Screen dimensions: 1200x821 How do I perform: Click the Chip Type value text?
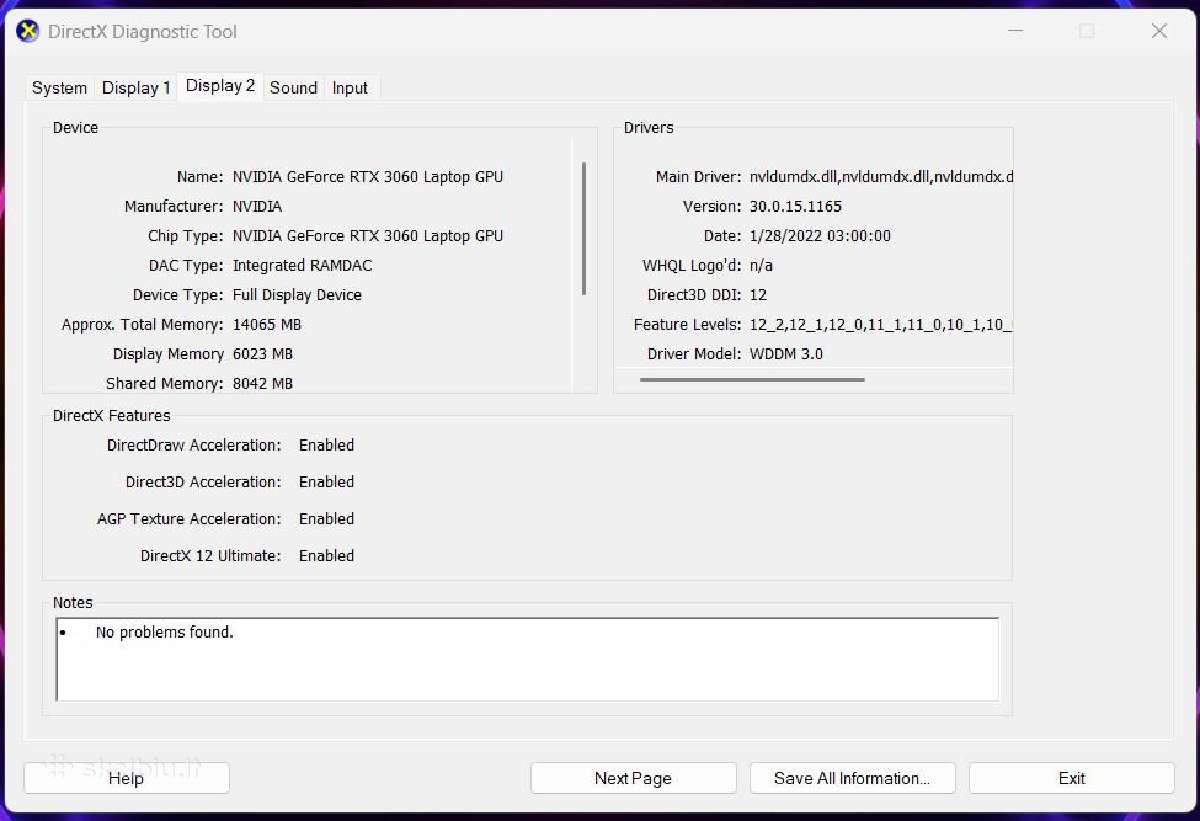coord(368,236)
